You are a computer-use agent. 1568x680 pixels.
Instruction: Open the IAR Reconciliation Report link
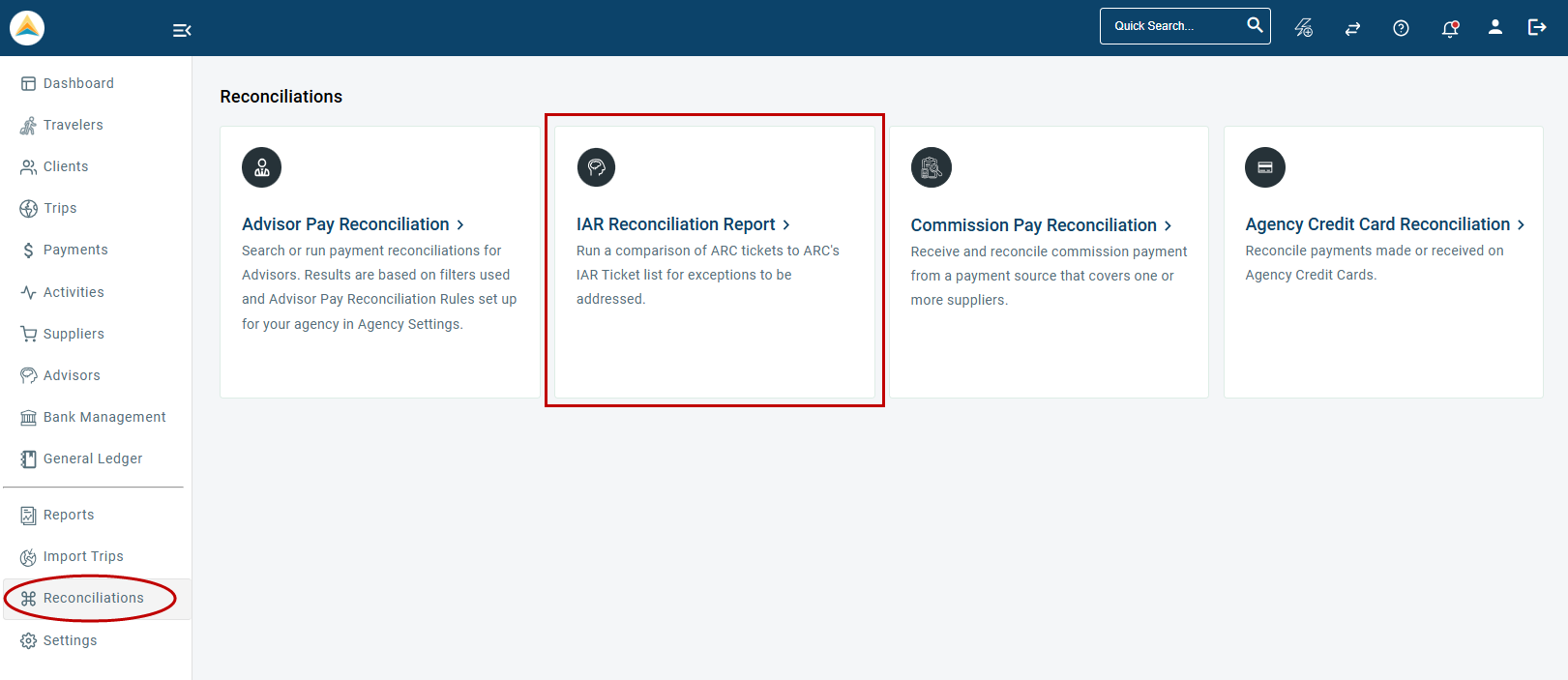[x=675, y=224]
